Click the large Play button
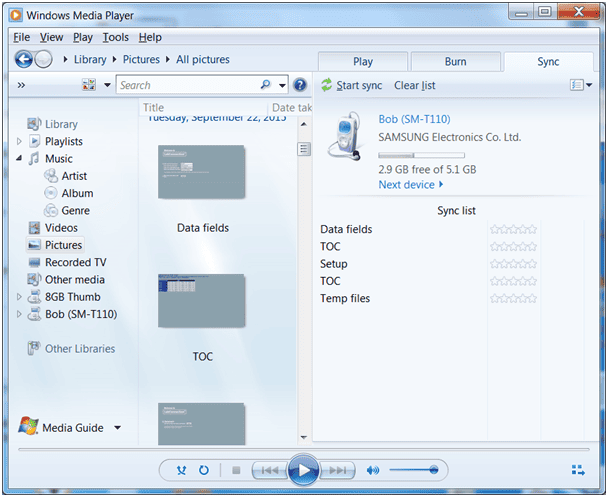This screenshot has height=497, width=608. pos(304,470)
